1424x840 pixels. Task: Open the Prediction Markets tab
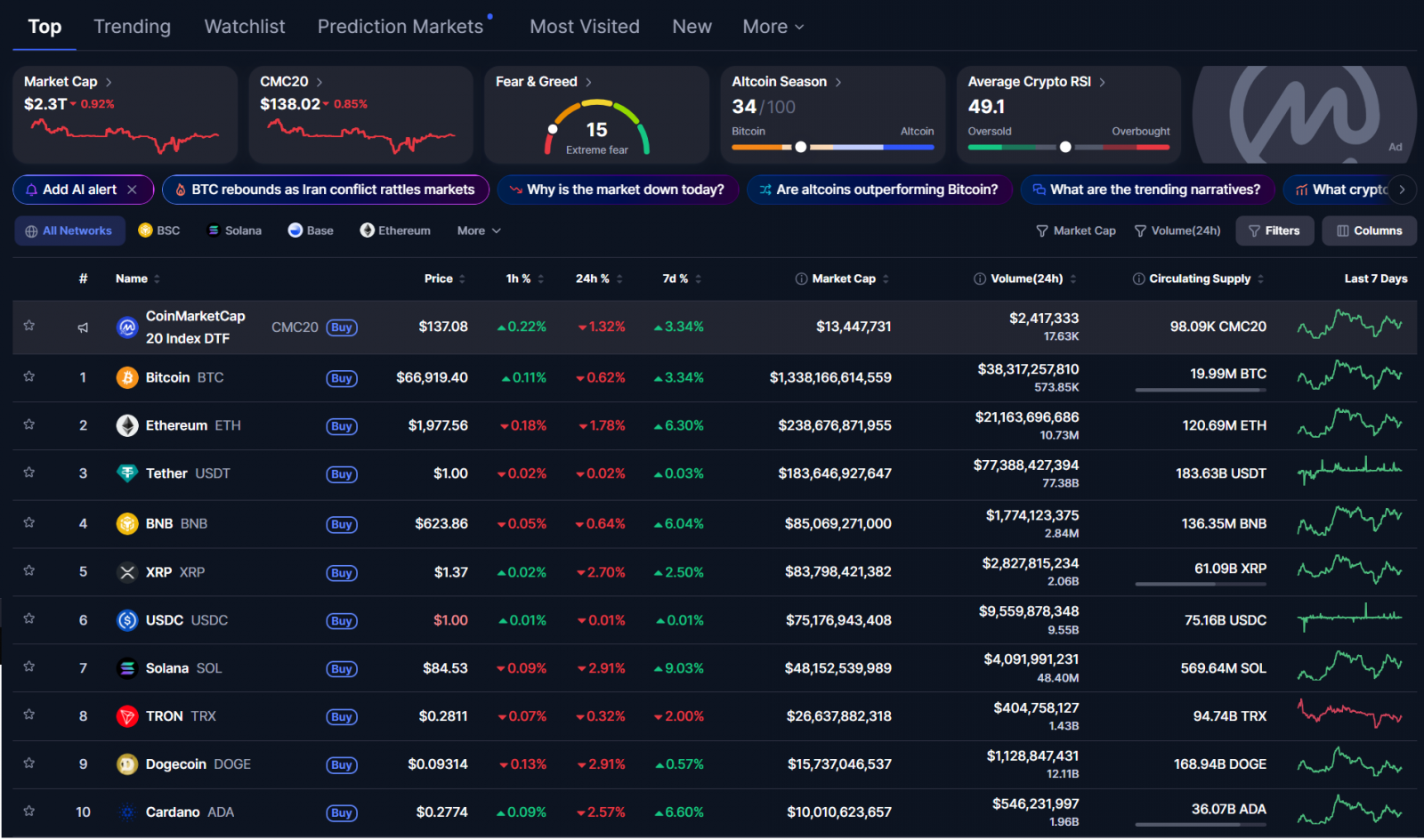[x=400, y=28]
